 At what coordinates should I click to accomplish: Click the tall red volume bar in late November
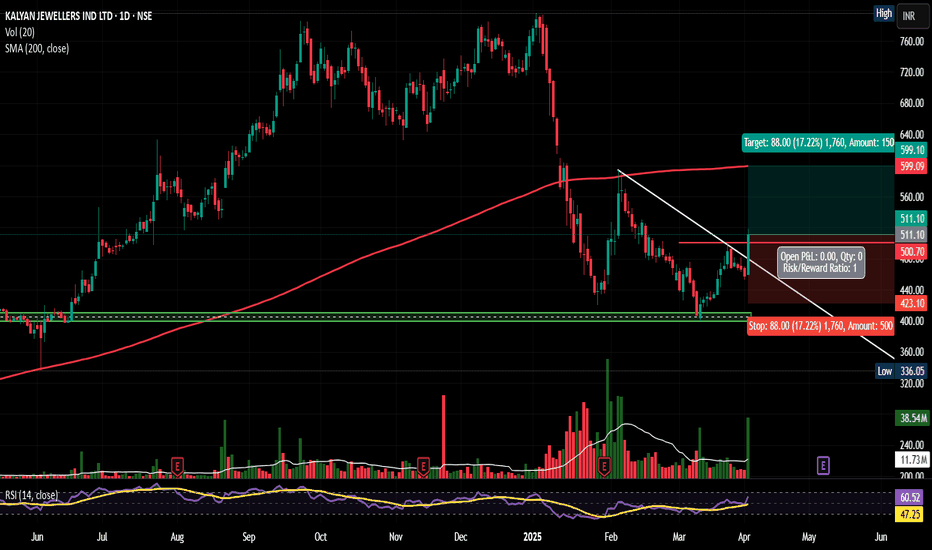point(443,436)
